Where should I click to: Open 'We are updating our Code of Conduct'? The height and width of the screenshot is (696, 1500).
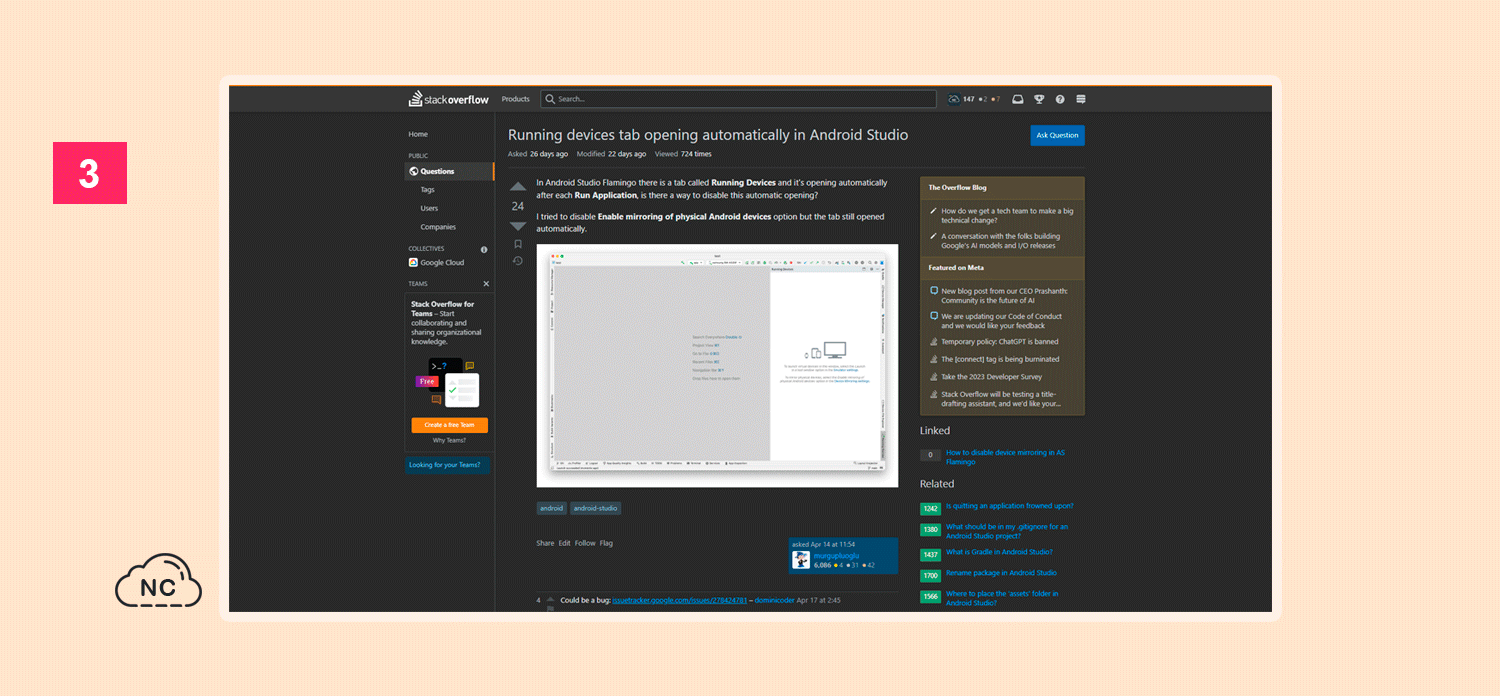click(x=1001, y=321)
